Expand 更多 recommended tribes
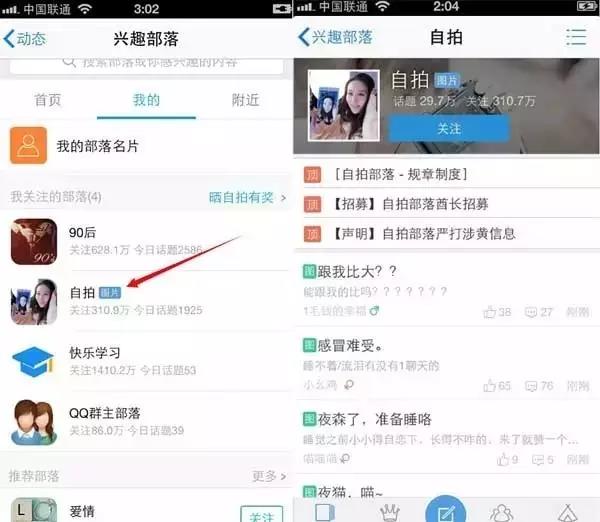 coord(268,476)
